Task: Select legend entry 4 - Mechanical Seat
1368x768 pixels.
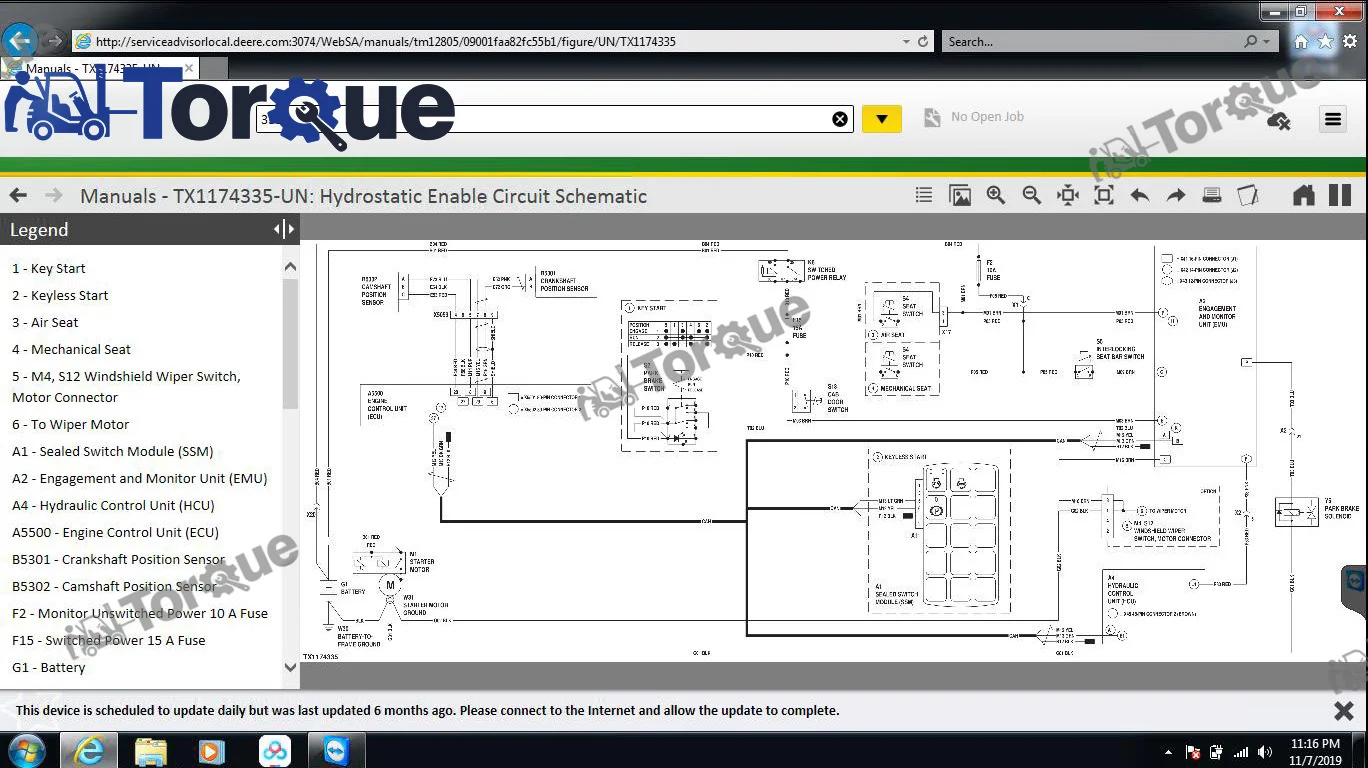Action: click(x=71, y=349)
